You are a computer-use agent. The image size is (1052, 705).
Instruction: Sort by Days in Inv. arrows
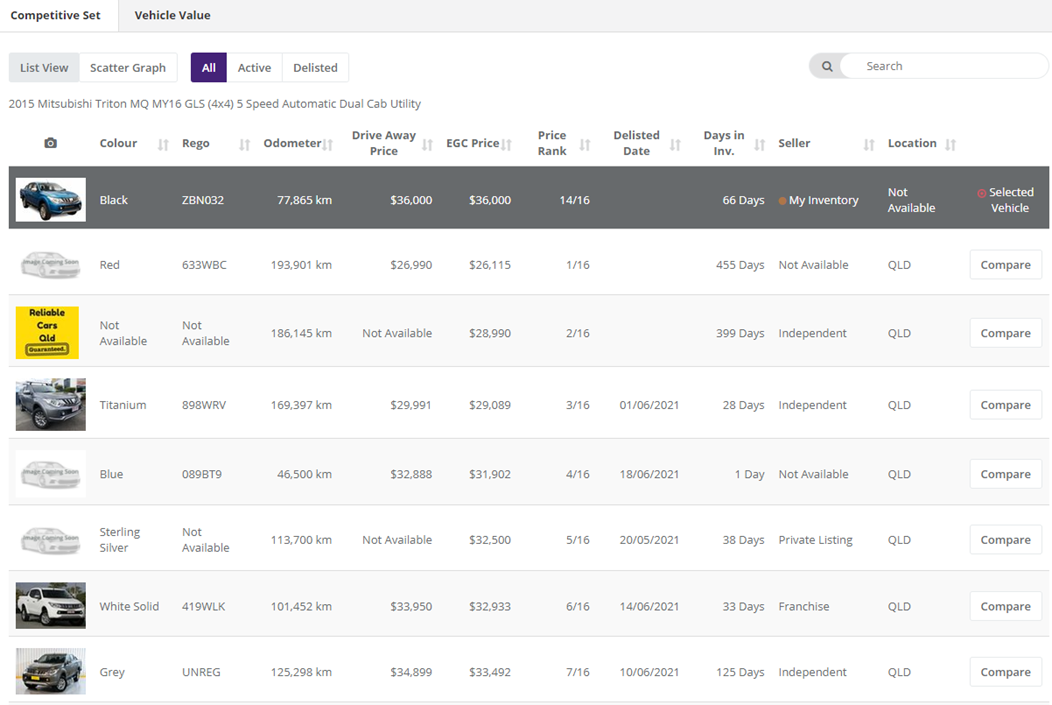[759, 144]
